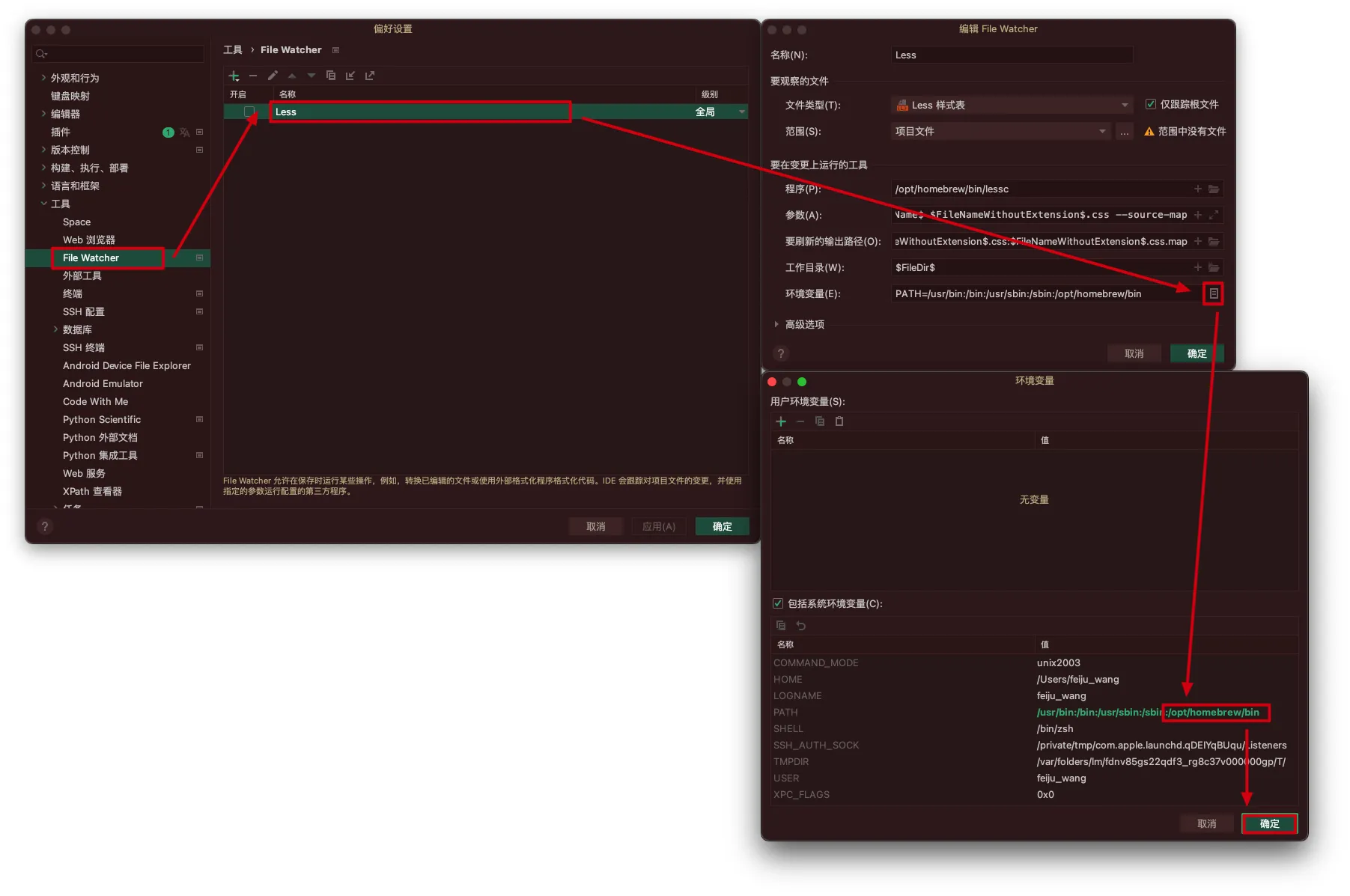Expand 数据库 settings node
The height and width of the screenshot is (896, 1350).
55,329
